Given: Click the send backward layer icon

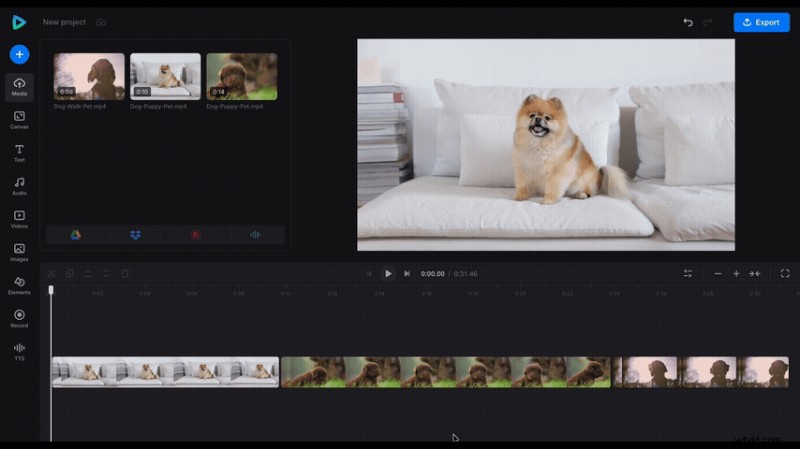Looking at the screenshot, I should coord(107,273).
